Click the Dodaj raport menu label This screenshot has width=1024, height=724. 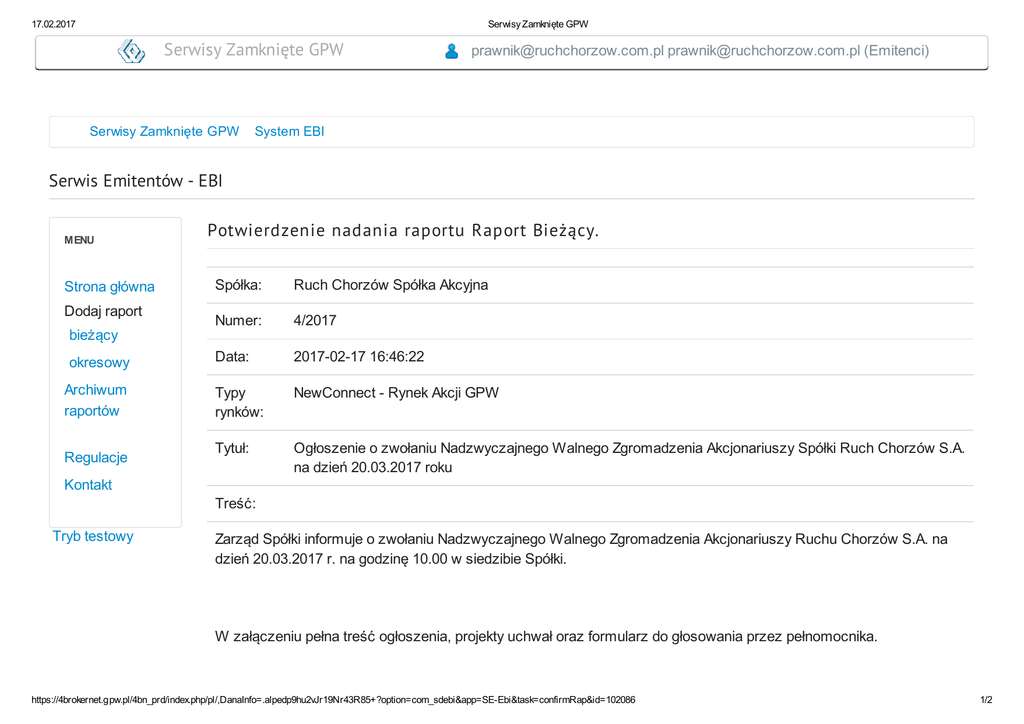(103, 311)
